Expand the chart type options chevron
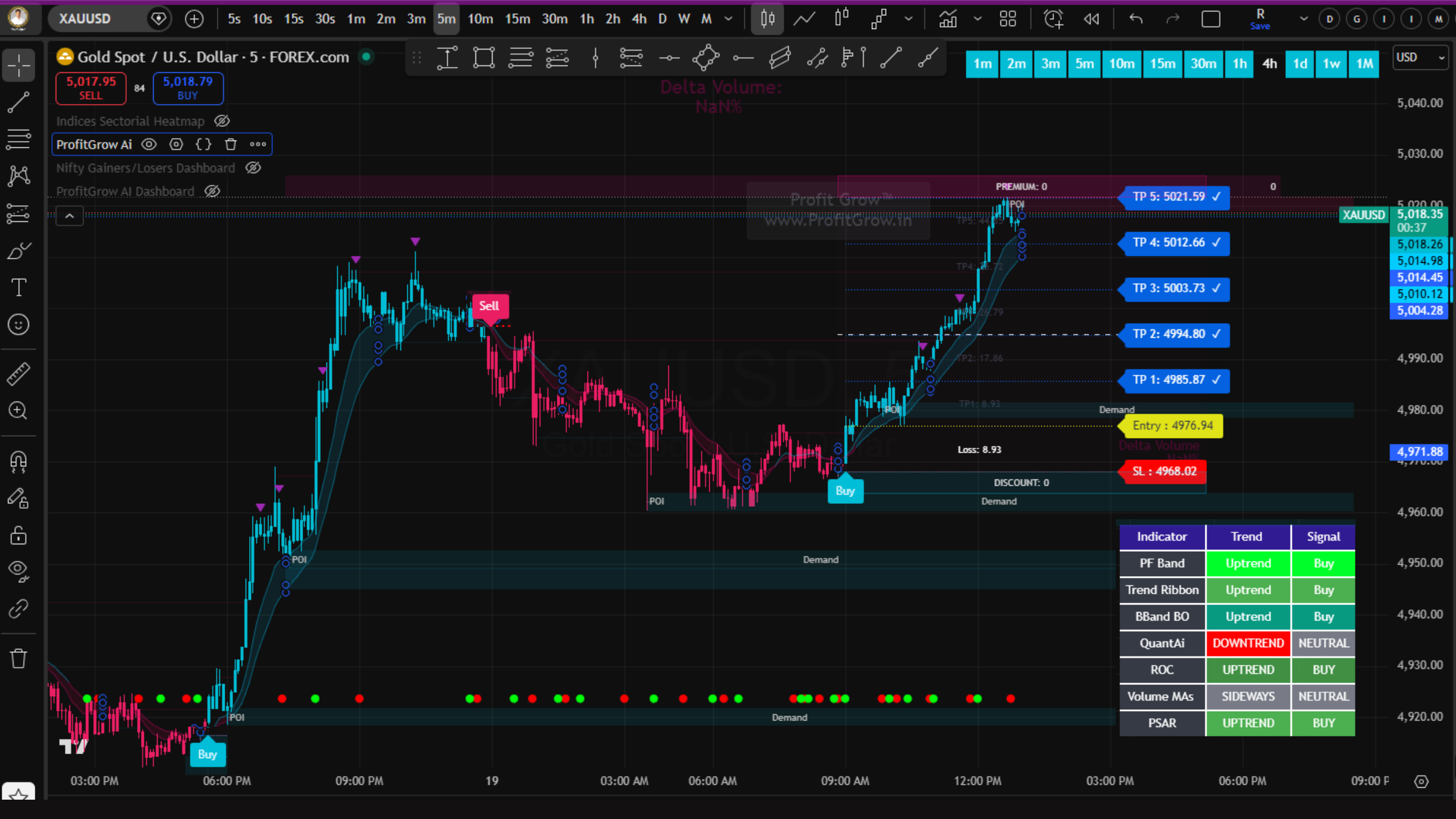 pyautogui.click(x=909, y=19)
